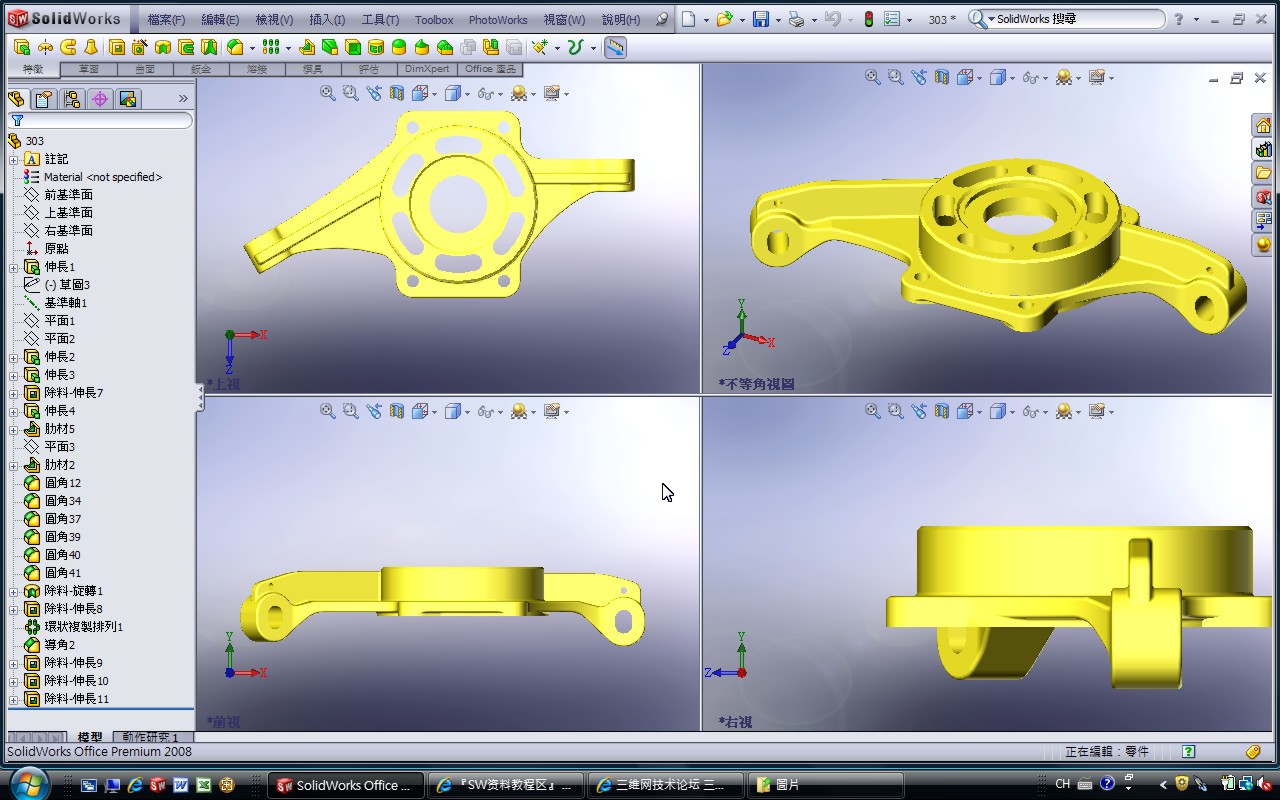Viewport: 1280px width, 800px height.
Task: Select 前基準面 plane in the feature tree
Action: coord(68,195)
